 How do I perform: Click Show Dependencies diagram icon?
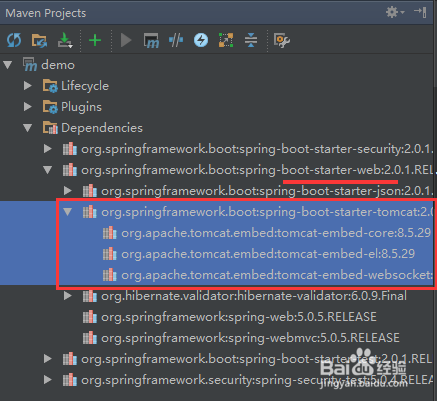[x=226, y=40]
